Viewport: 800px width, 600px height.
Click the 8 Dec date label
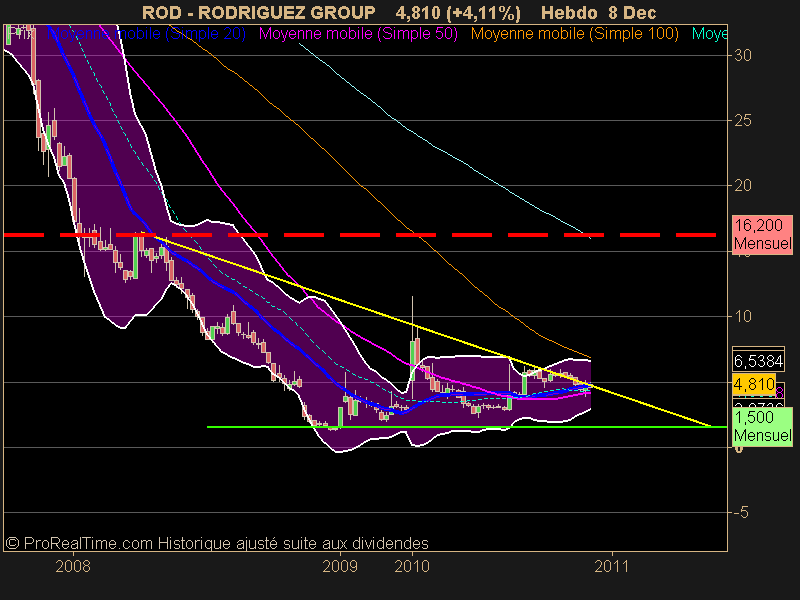632,12
